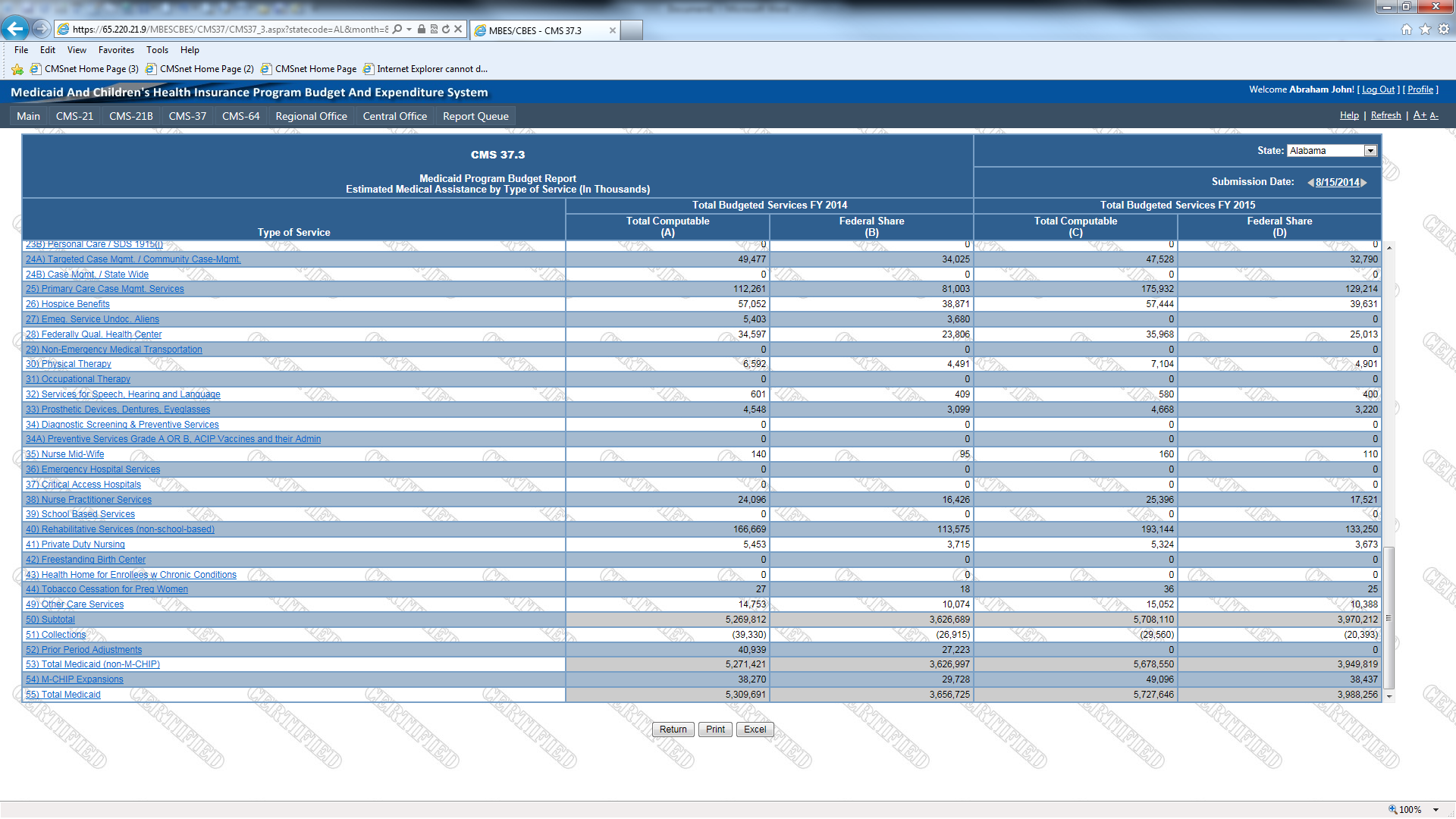The height and width of the screenshot is (819, 1456).
Task: Click the Refresh page icon in address bar
Action: (x=446, y=30)
